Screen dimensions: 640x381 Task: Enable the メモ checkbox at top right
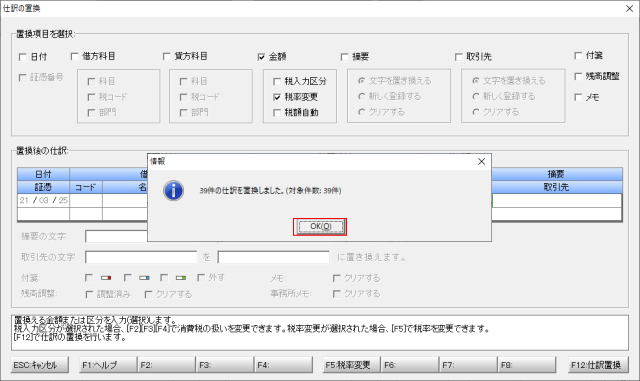[578, 97]
